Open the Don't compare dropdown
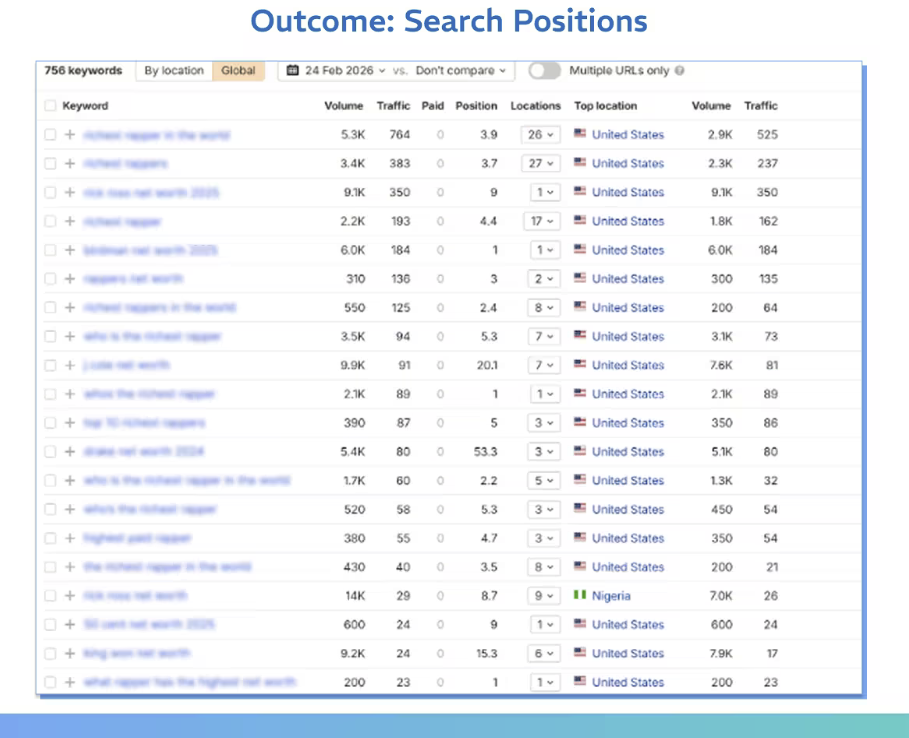Screen dimensions: 909x738 click(461, 71)
